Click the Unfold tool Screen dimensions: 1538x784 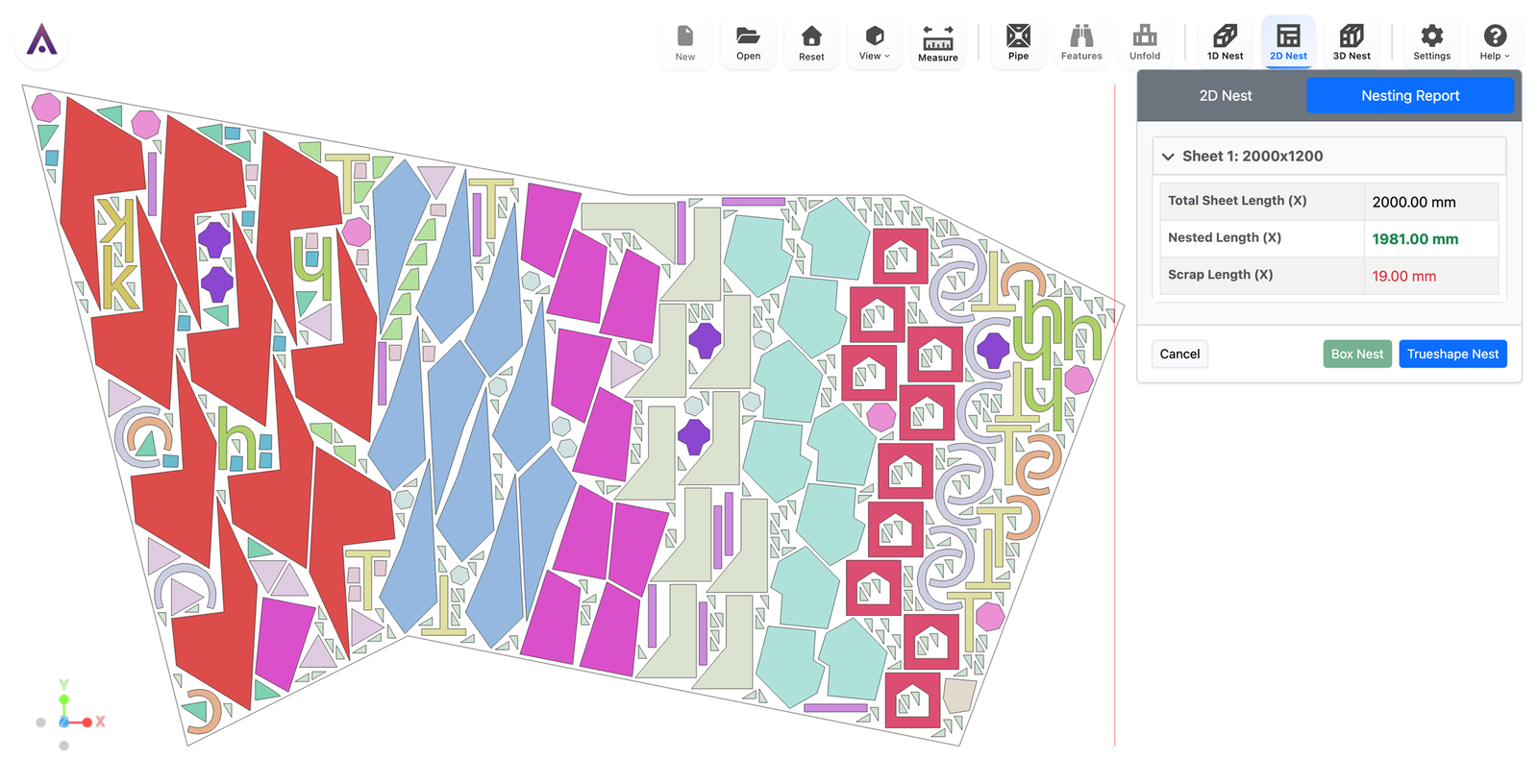coord(1145,43)
